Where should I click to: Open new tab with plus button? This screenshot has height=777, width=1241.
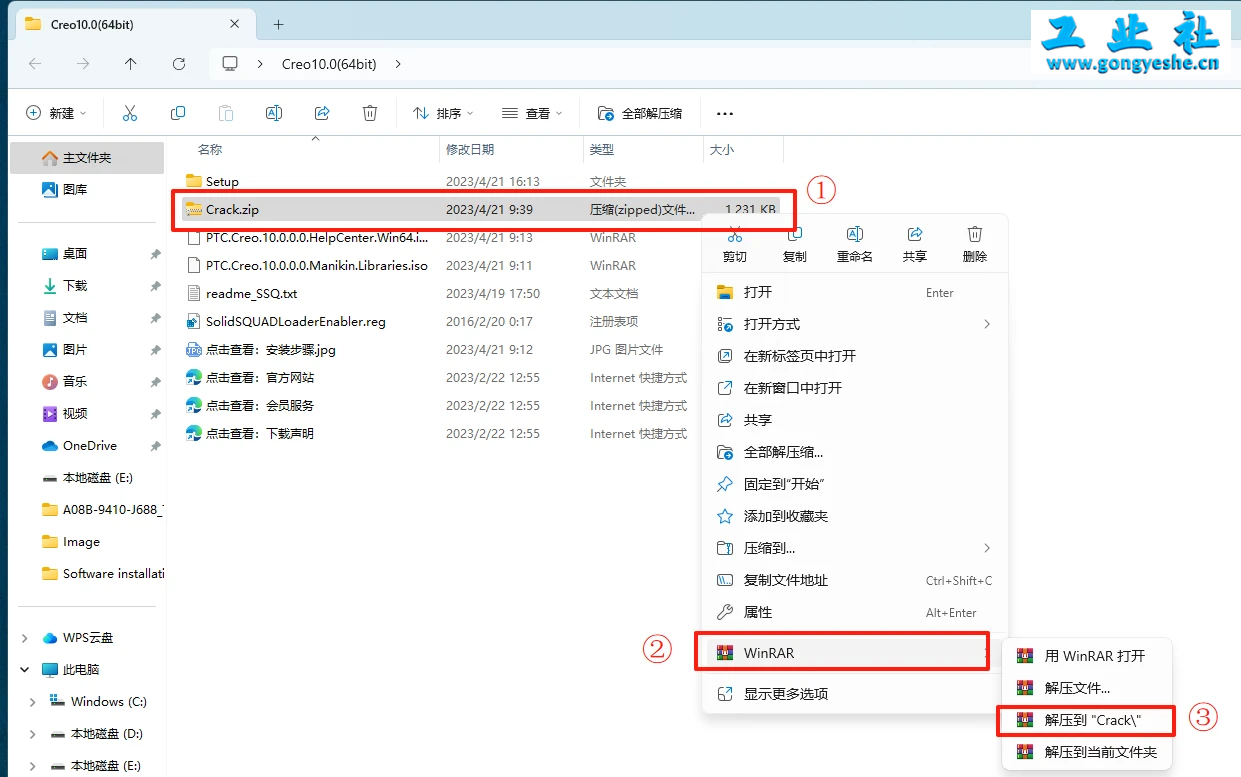pyautogui.click(x=279, y=24)
